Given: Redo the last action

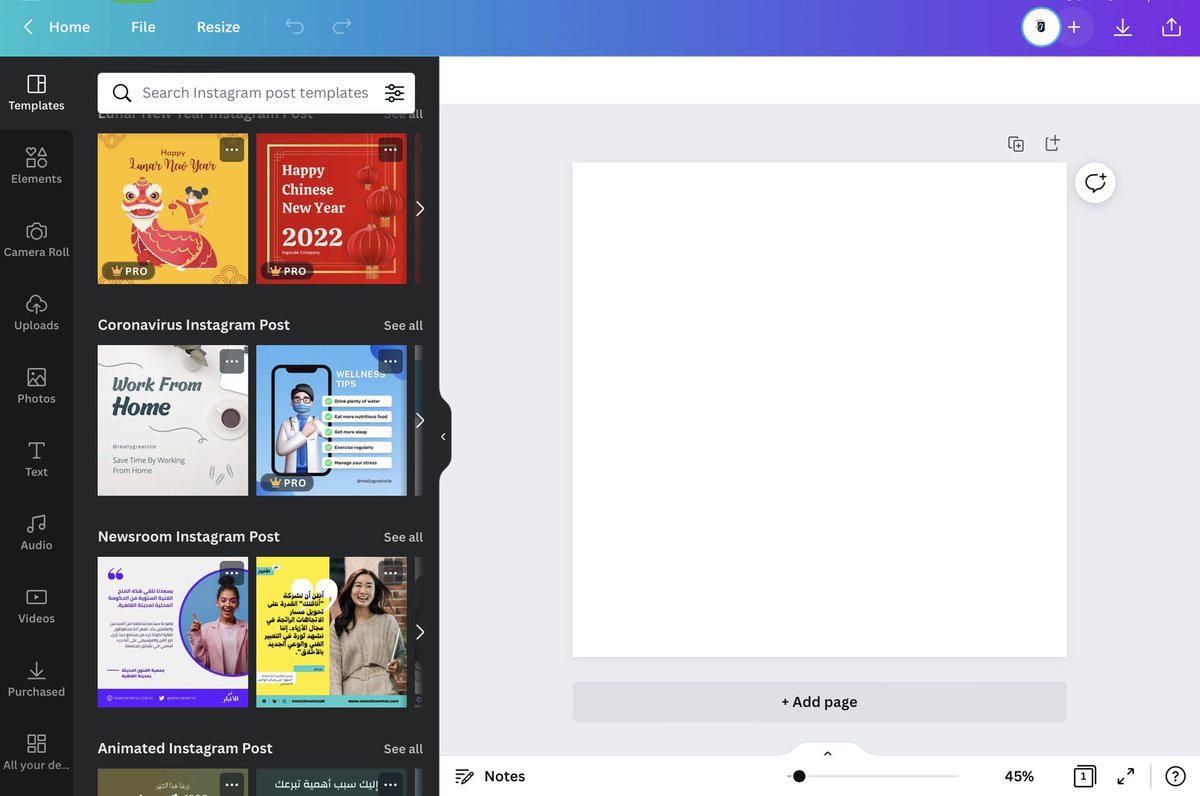Looking at the screenshot, I should click(x=342, y=27).
